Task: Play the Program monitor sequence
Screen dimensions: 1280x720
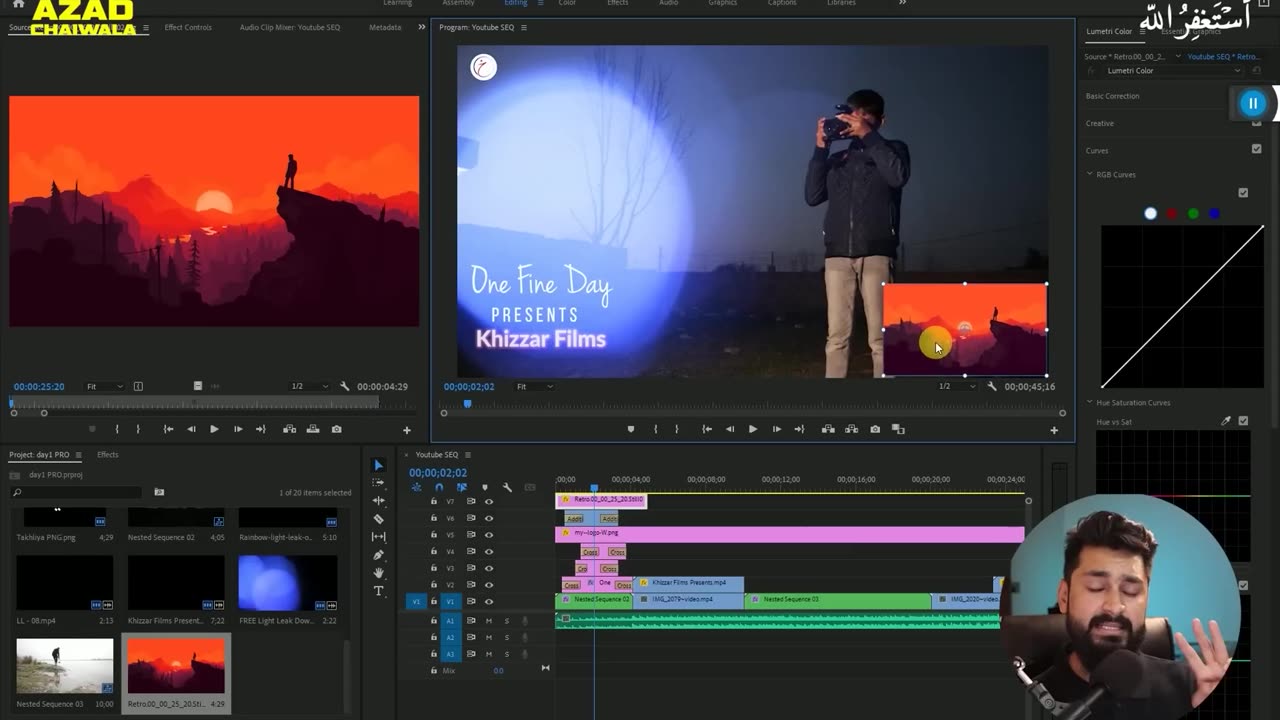Action: pyautogui.click(x=753, y=429)
